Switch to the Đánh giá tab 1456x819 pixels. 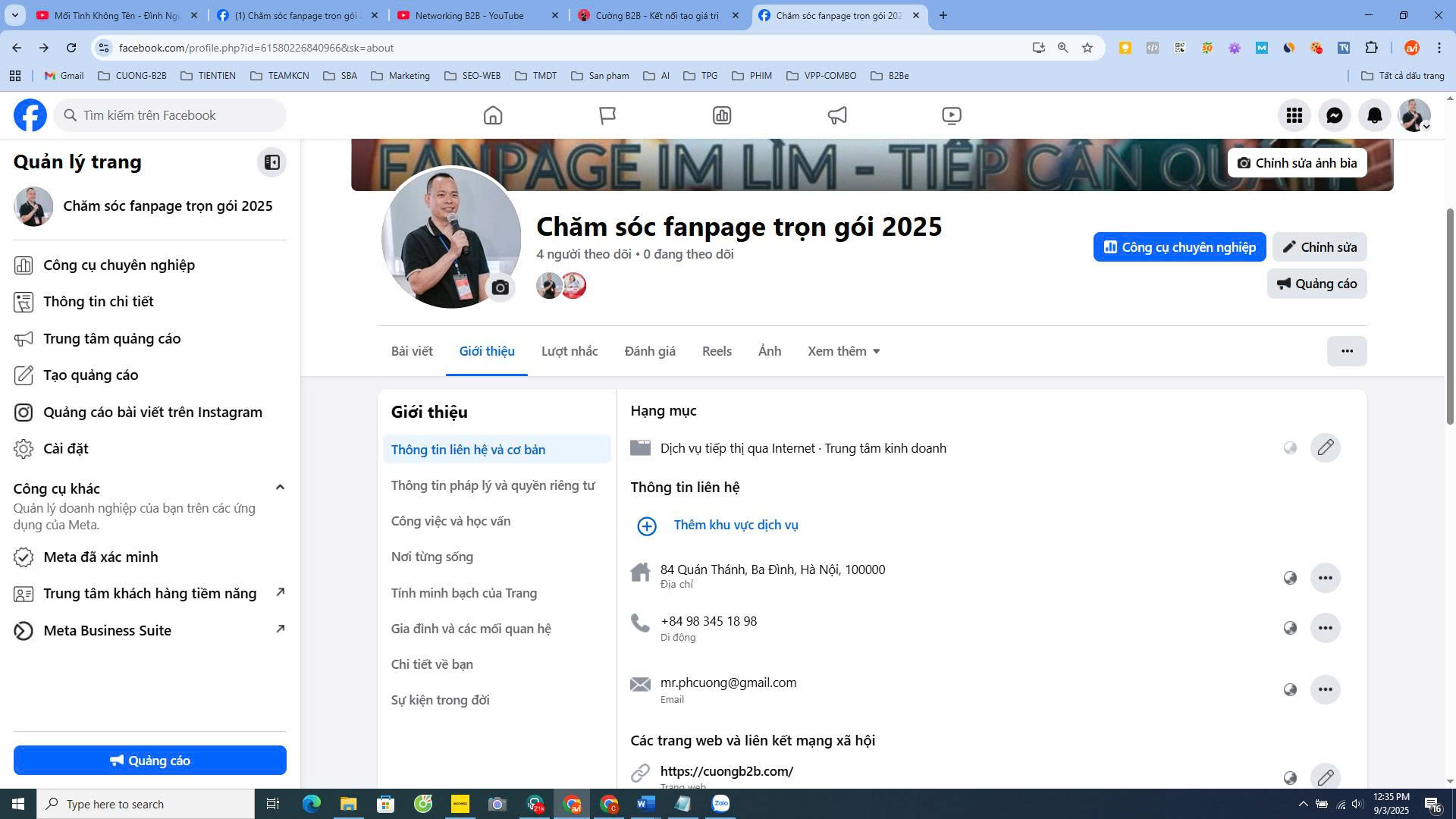click(x=650, y=351)
